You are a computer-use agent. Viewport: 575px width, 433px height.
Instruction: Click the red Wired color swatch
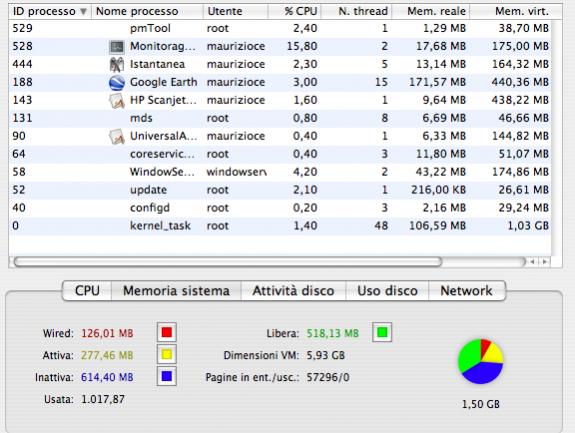pos(167,333)
